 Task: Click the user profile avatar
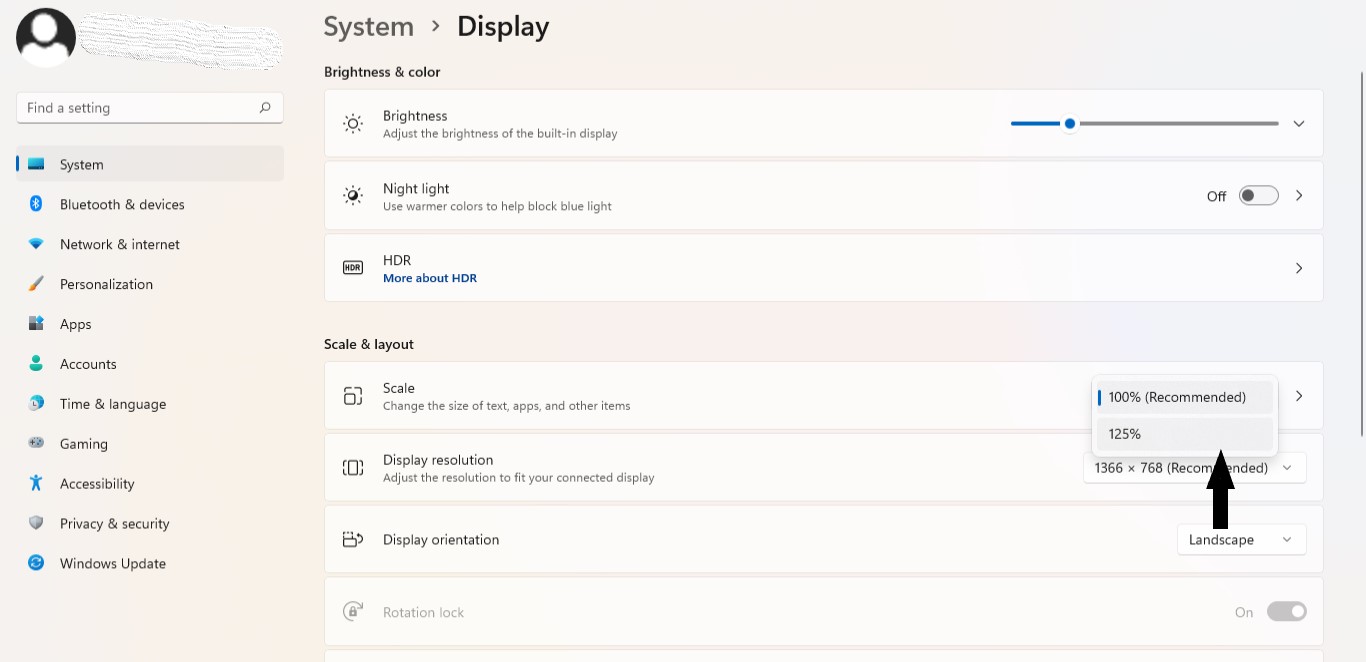point(46,38)
